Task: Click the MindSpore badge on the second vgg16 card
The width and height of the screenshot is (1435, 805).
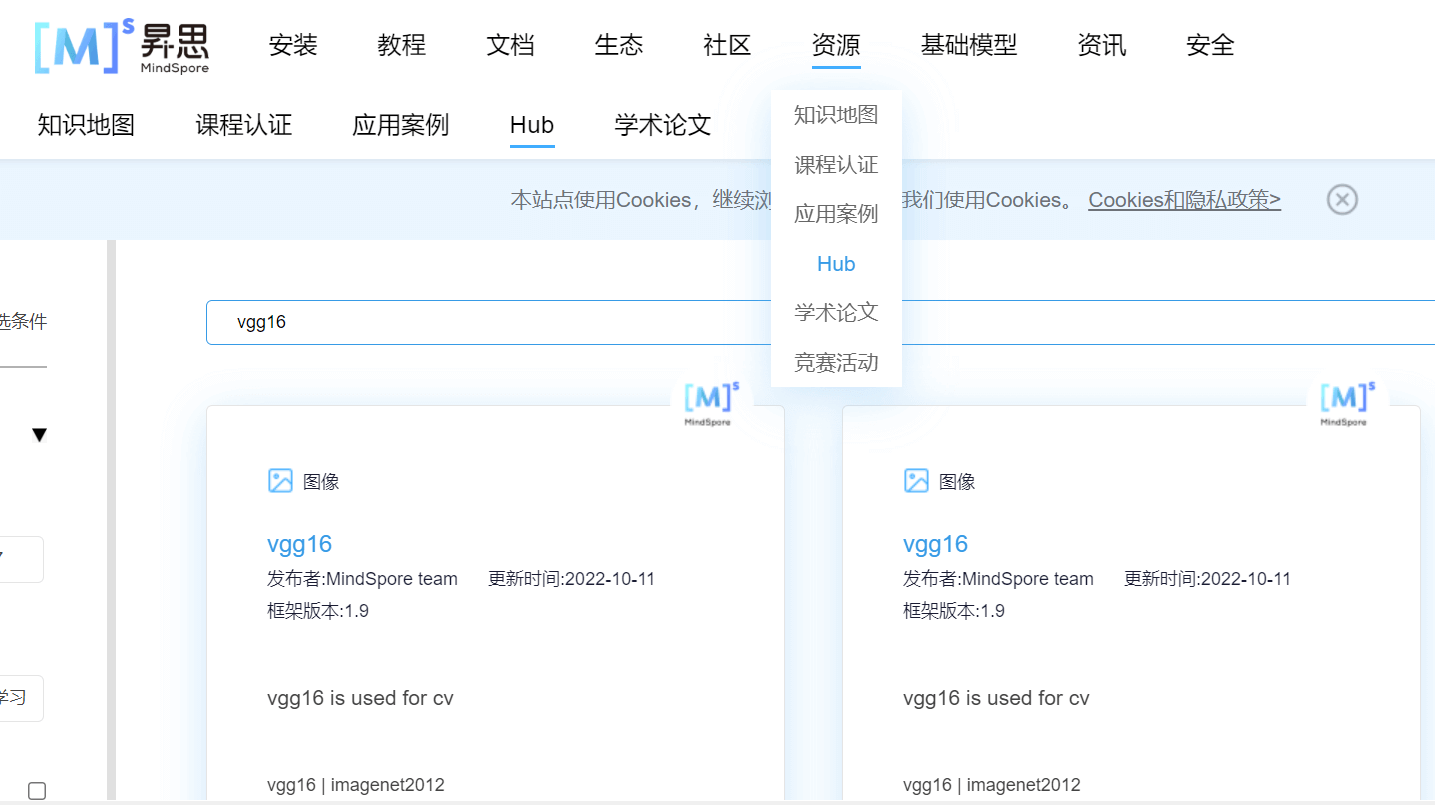Action: 1347,403
